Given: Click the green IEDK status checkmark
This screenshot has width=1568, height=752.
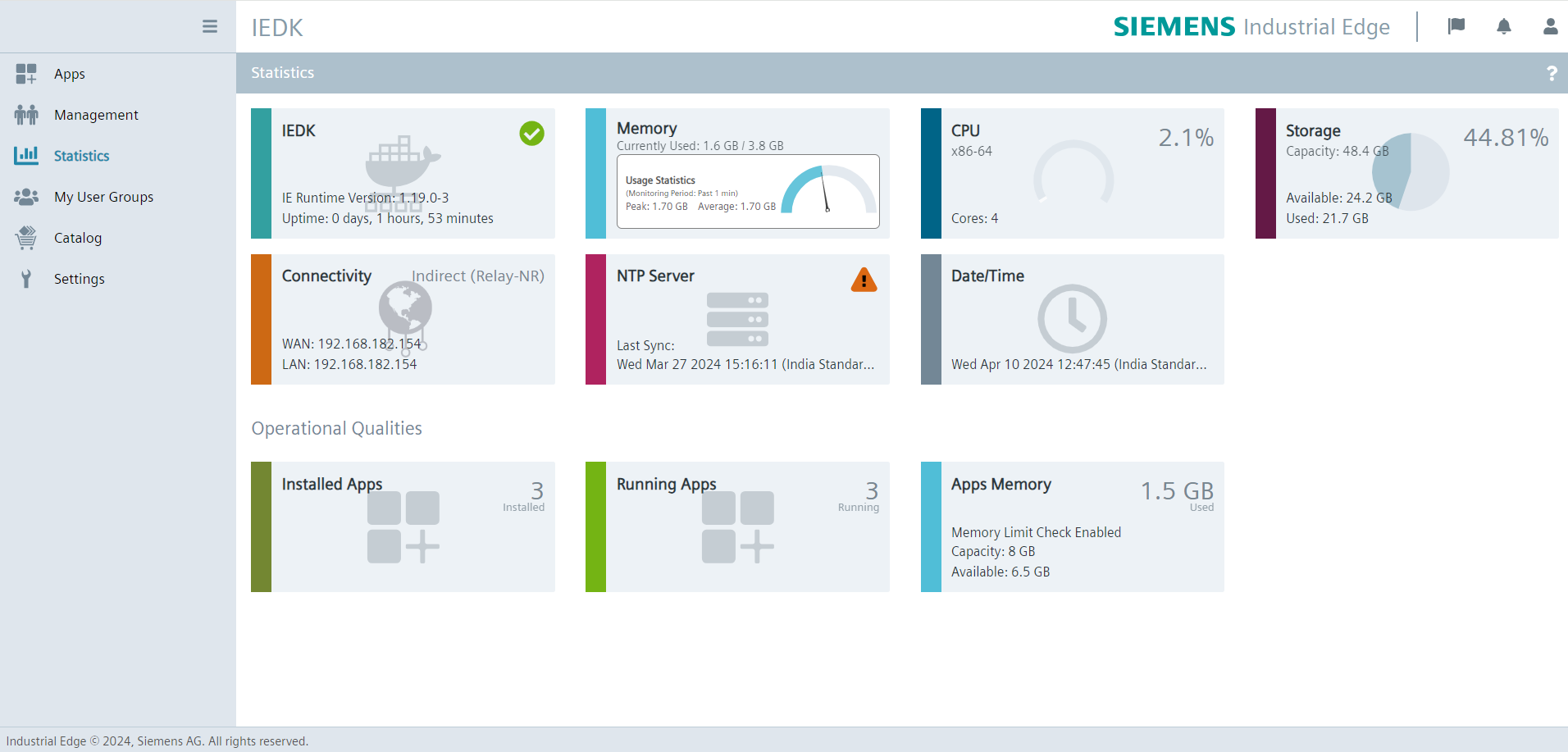Looking at the screenshot, I should coord(531,133).
